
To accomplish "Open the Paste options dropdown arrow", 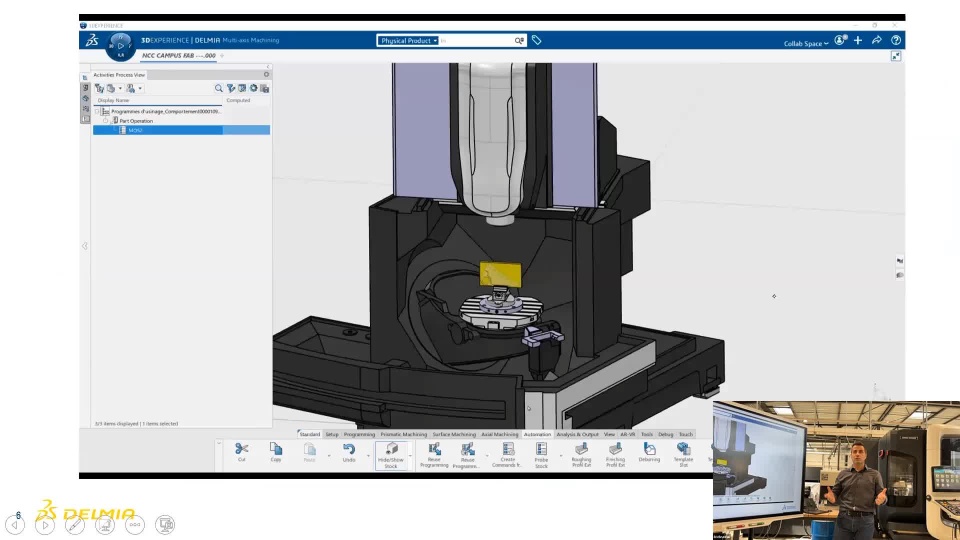I will pyautogui.click(x=329, y=456).
